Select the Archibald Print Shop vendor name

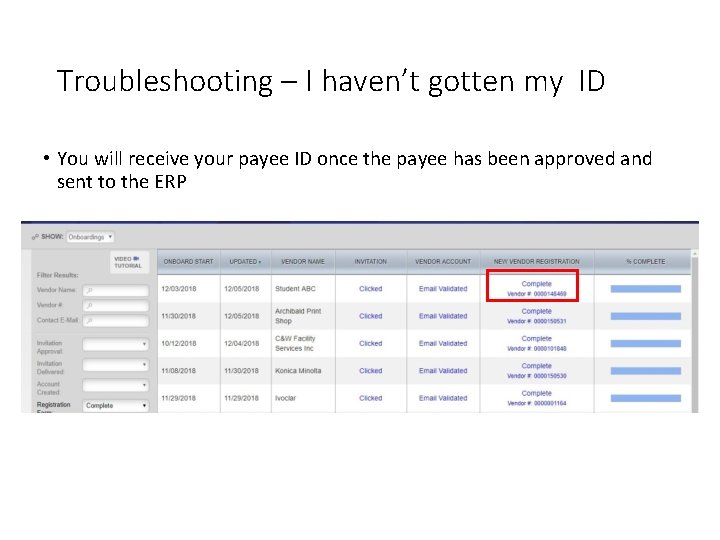[298, 316]
